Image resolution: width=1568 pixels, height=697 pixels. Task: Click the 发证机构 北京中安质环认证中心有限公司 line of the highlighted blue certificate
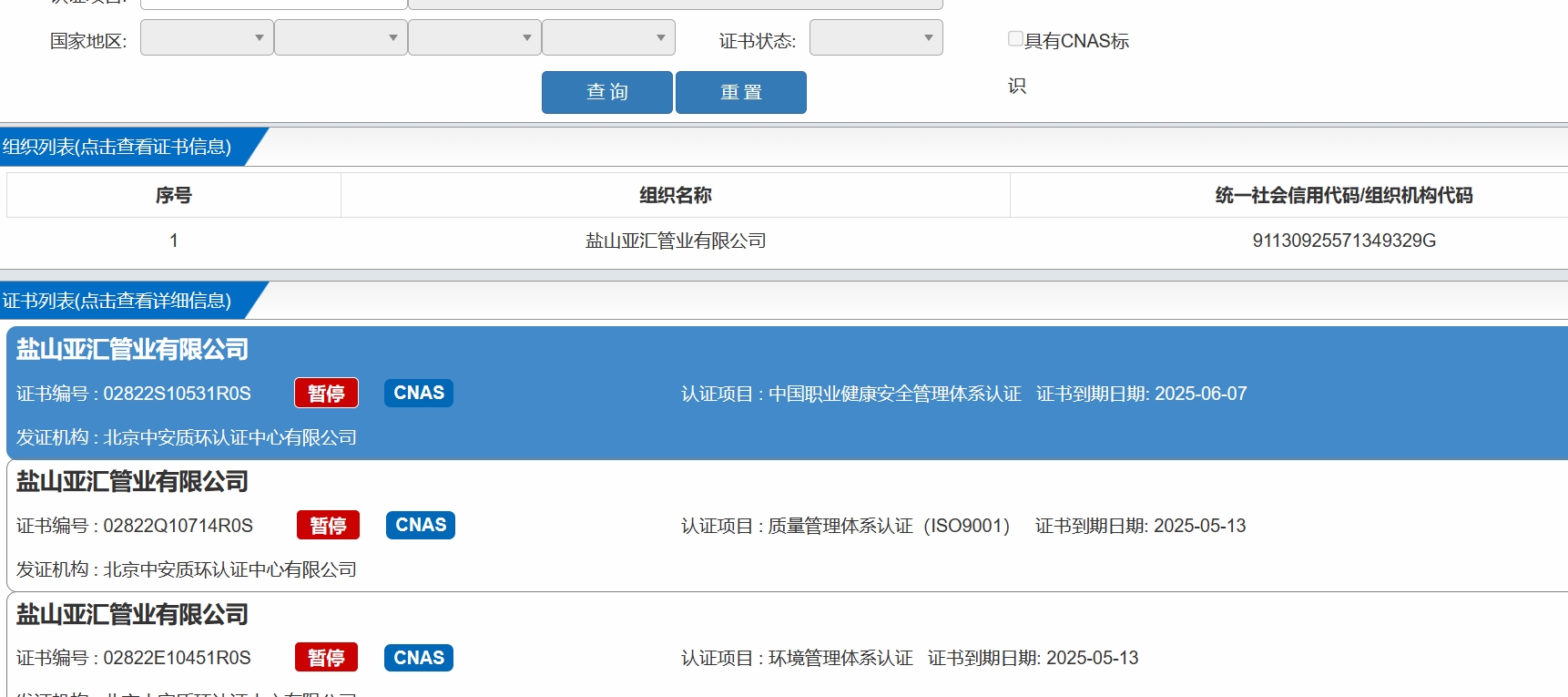point(187,437)
